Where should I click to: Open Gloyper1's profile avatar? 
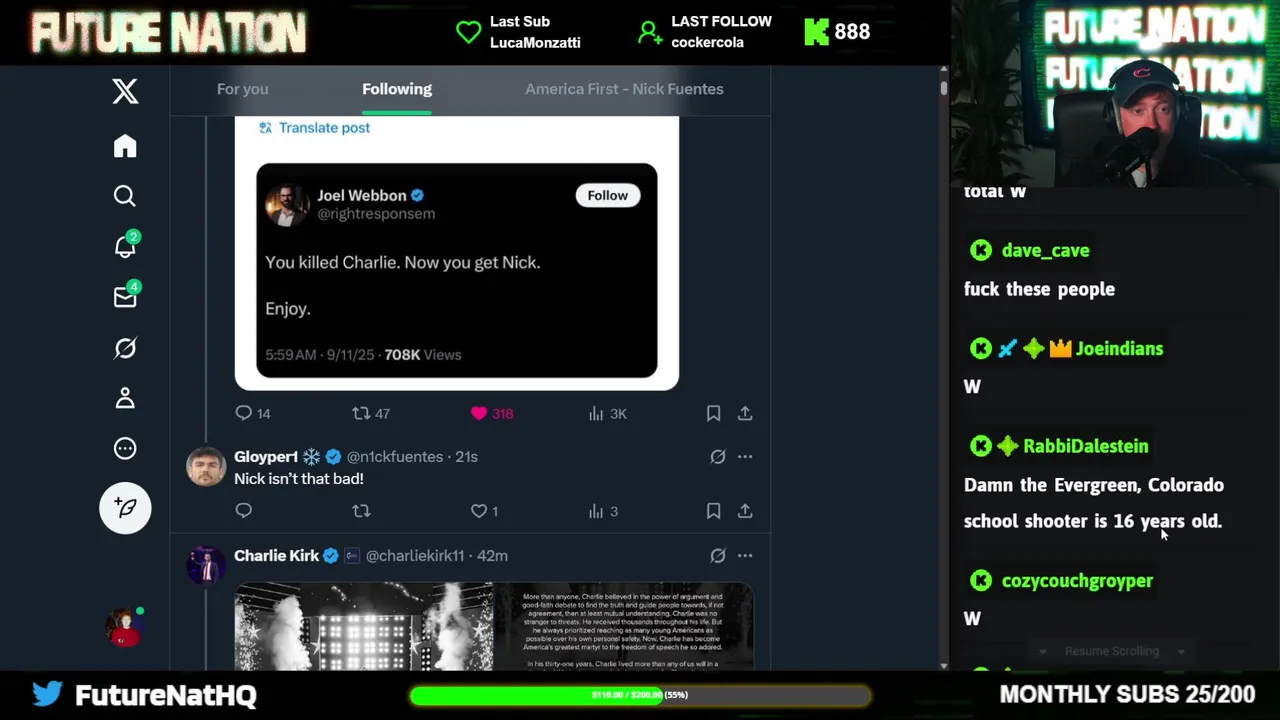[x=206, y=467]
